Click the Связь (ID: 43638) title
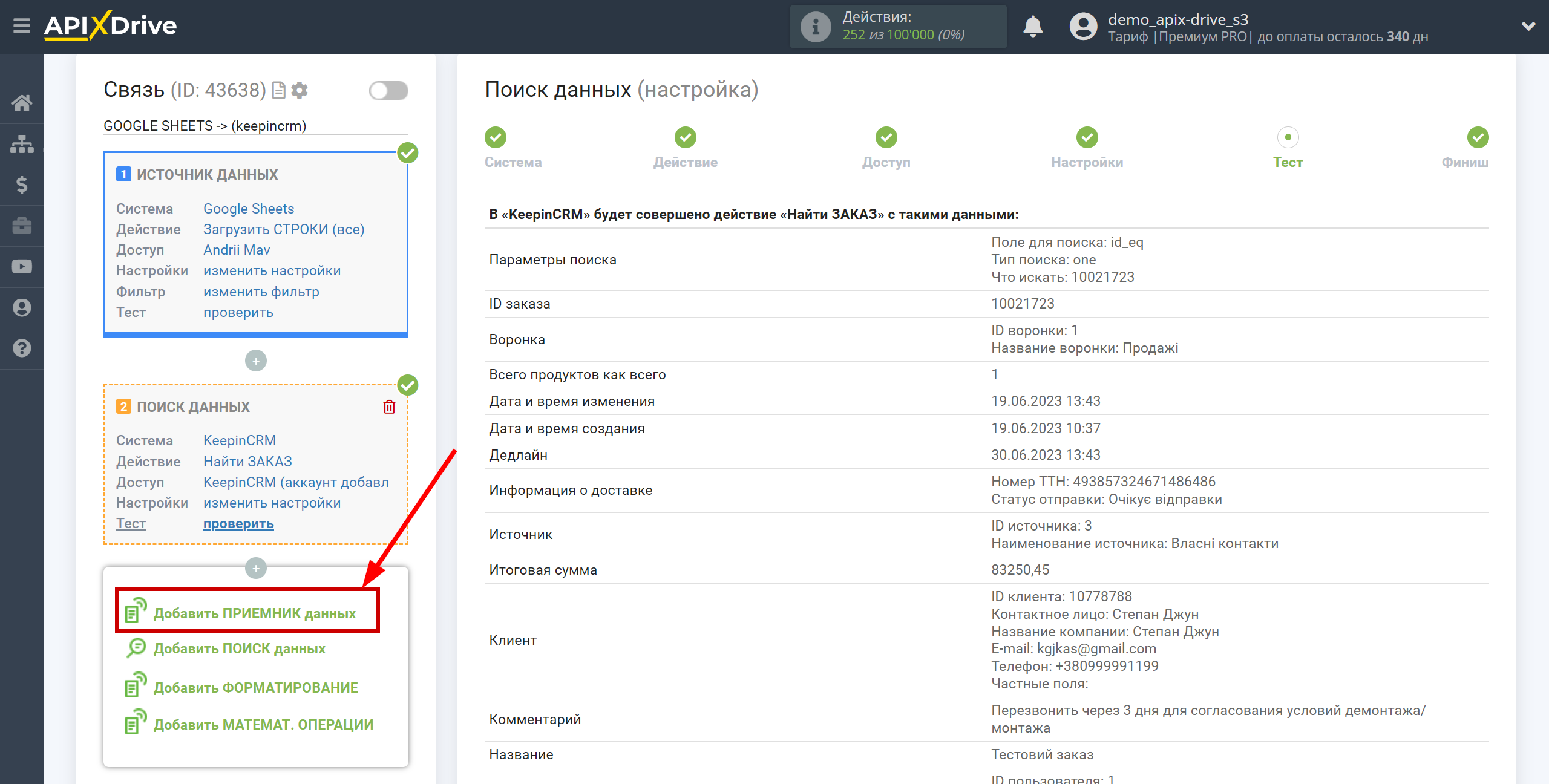Viewport: 1549px width, 784px height. 185,90
